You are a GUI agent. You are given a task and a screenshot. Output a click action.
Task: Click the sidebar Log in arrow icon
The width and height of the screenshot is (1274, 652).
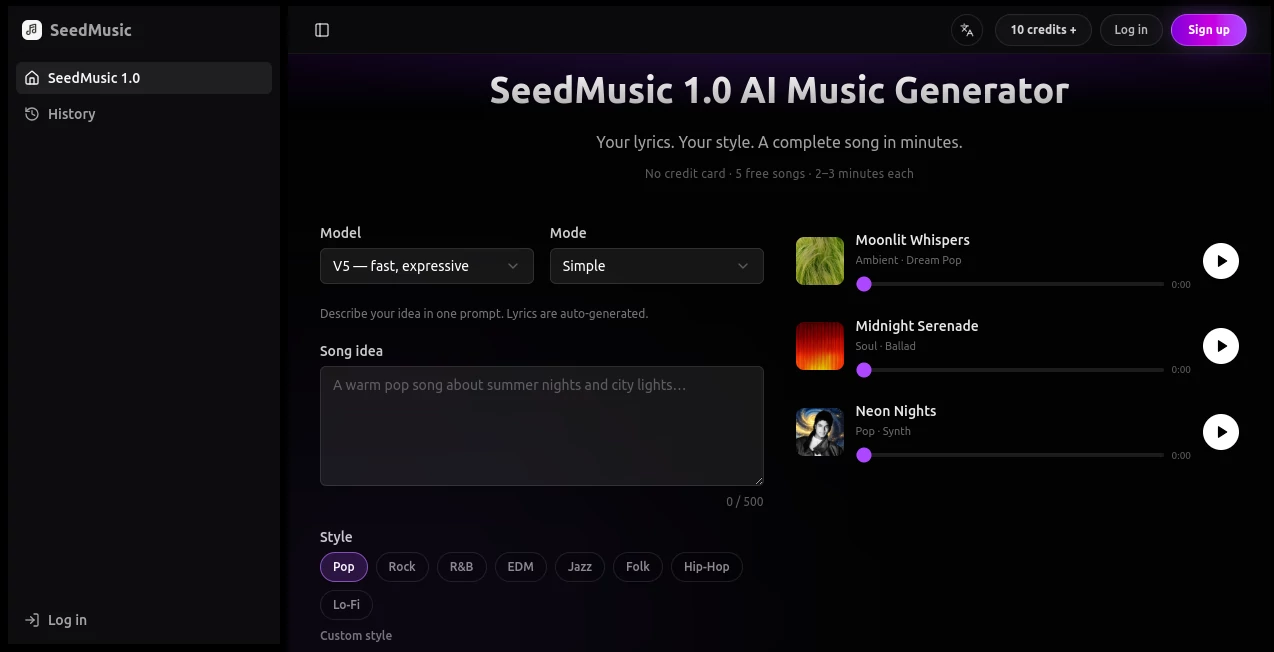click(32, 620)
